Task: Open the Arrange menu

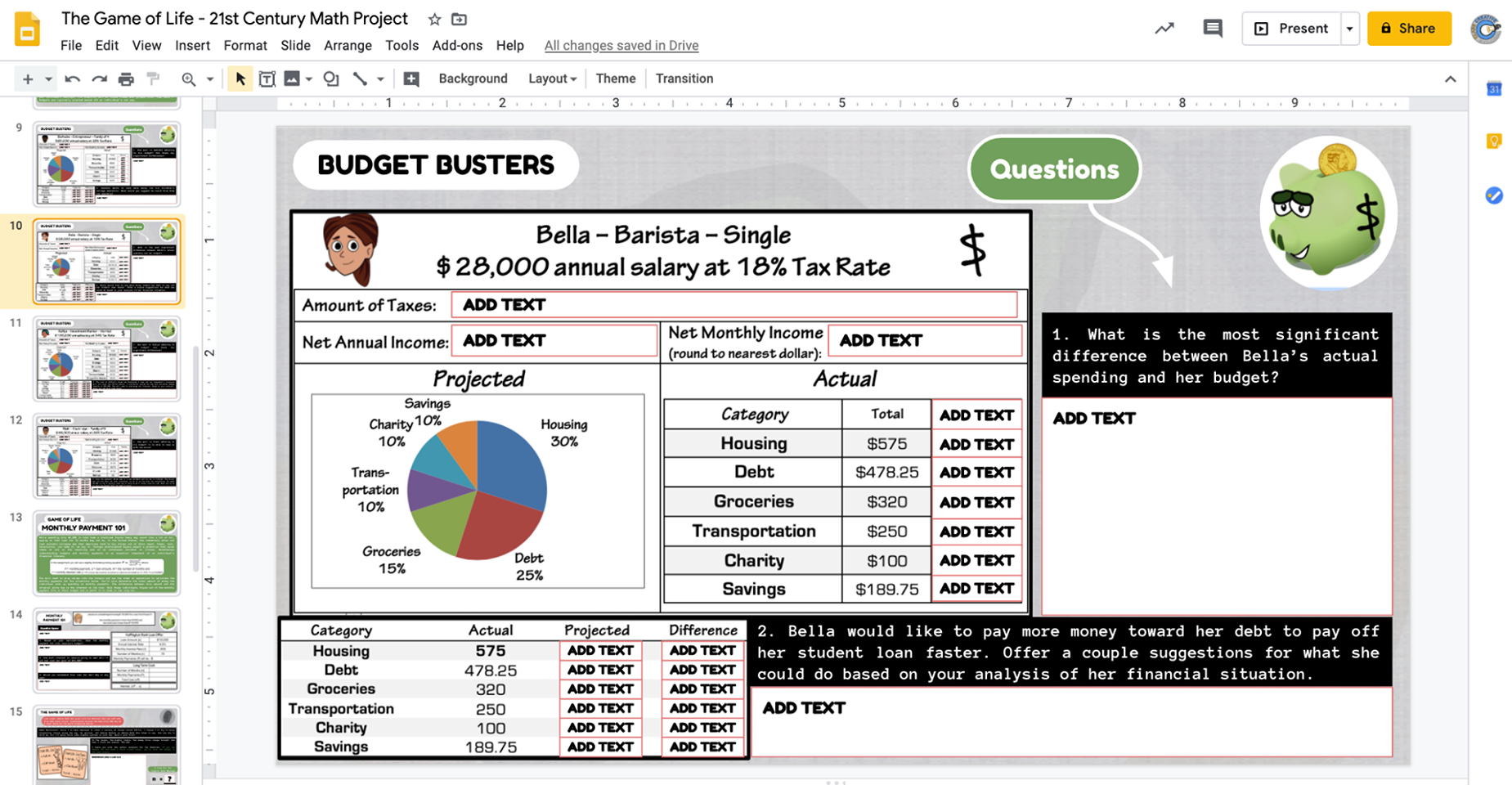Action: click(x=348, y=46)
